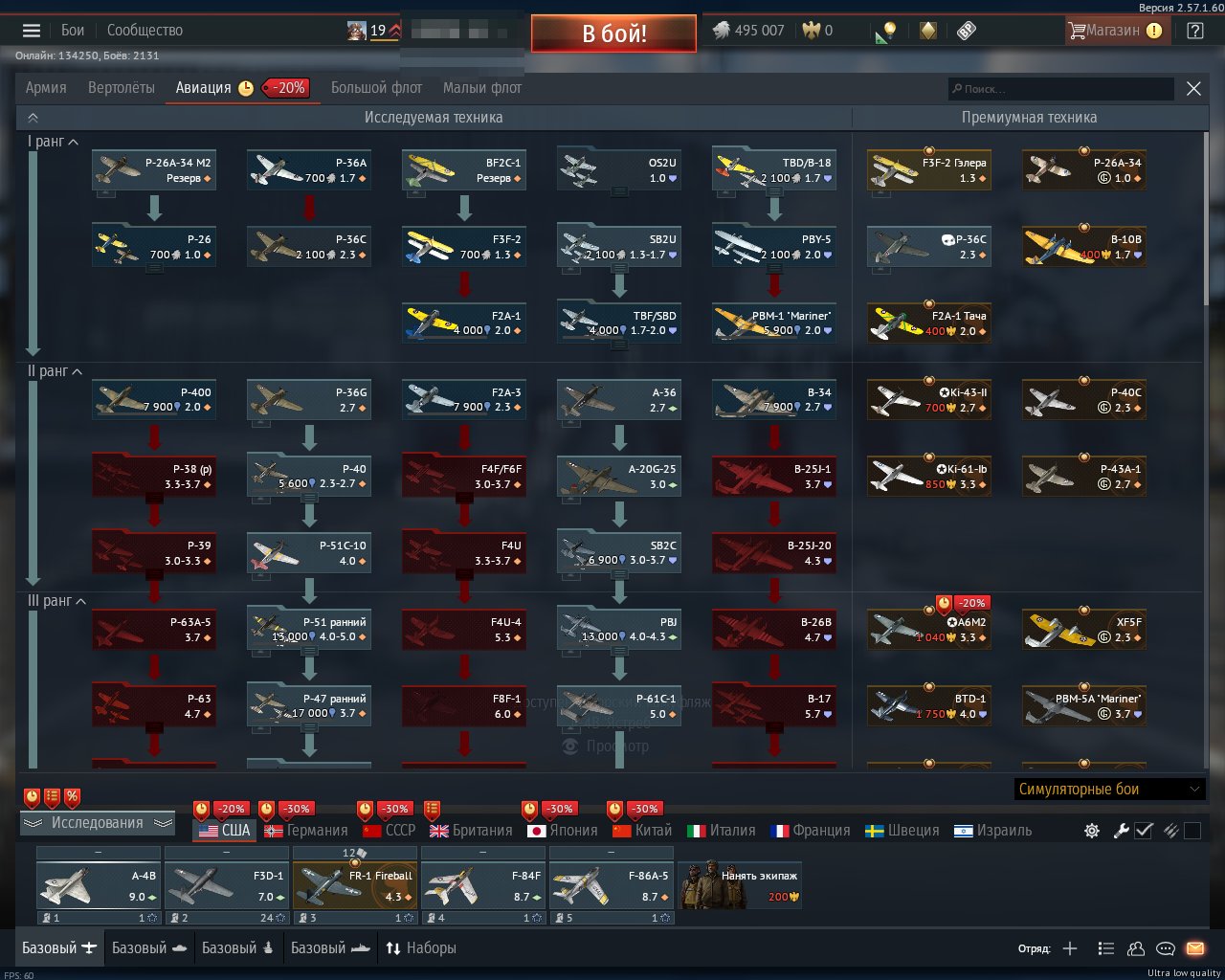Select the BF2C-1 reserve aircraft

point(463,170)
